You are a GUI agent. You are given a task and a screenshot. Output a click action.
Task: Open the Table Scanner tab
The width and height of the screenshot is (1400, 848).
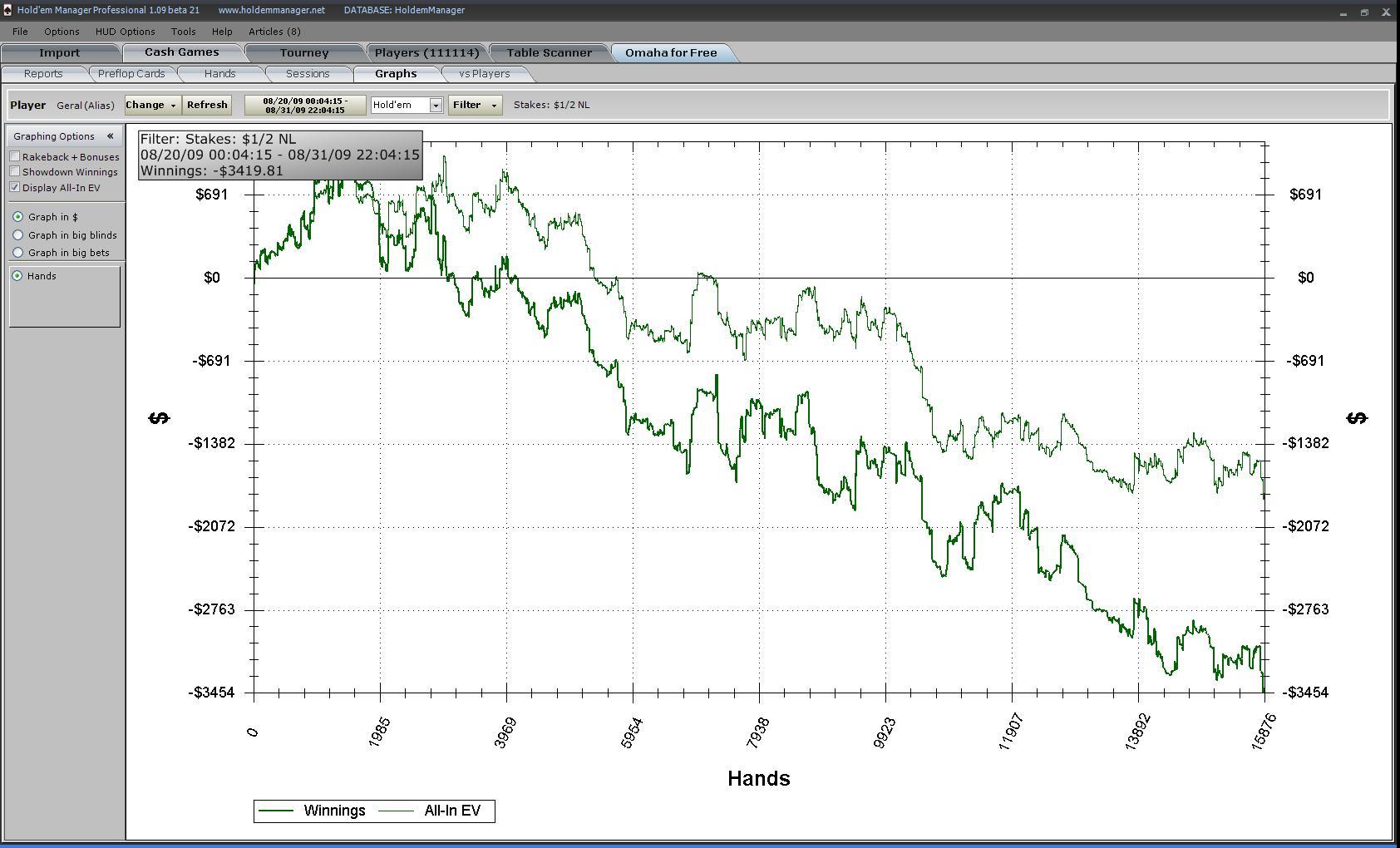click(x=550, y=52)
